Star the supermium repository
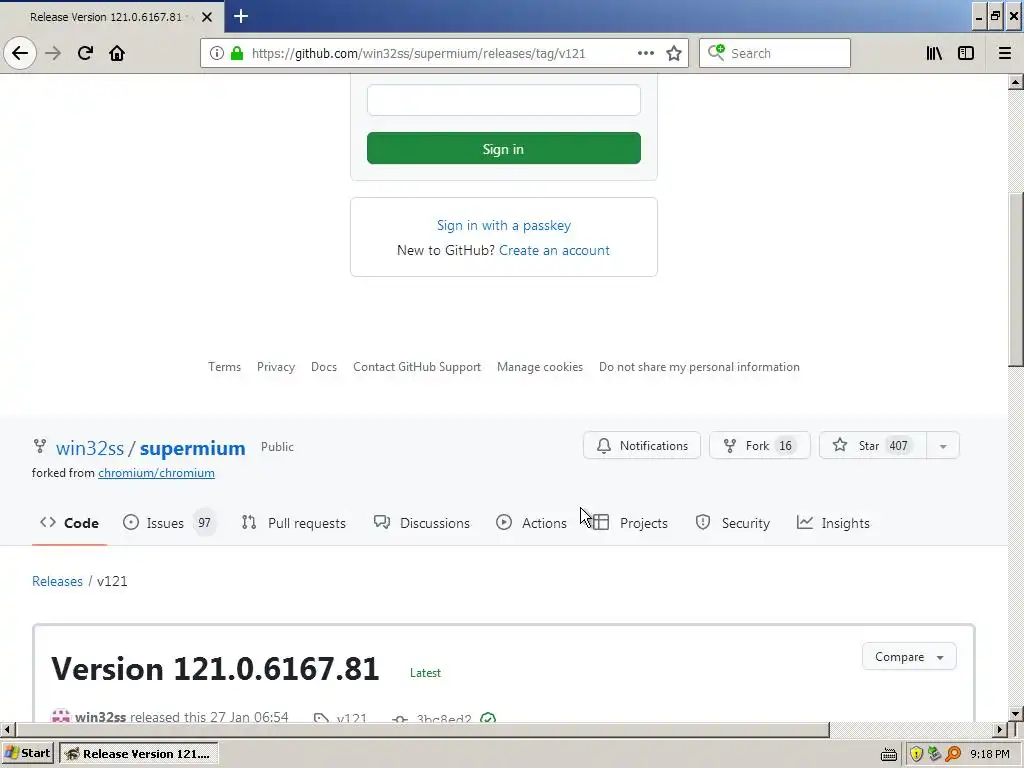The width and height of the screenshot is (1024, 768). (x=872, y=445)
